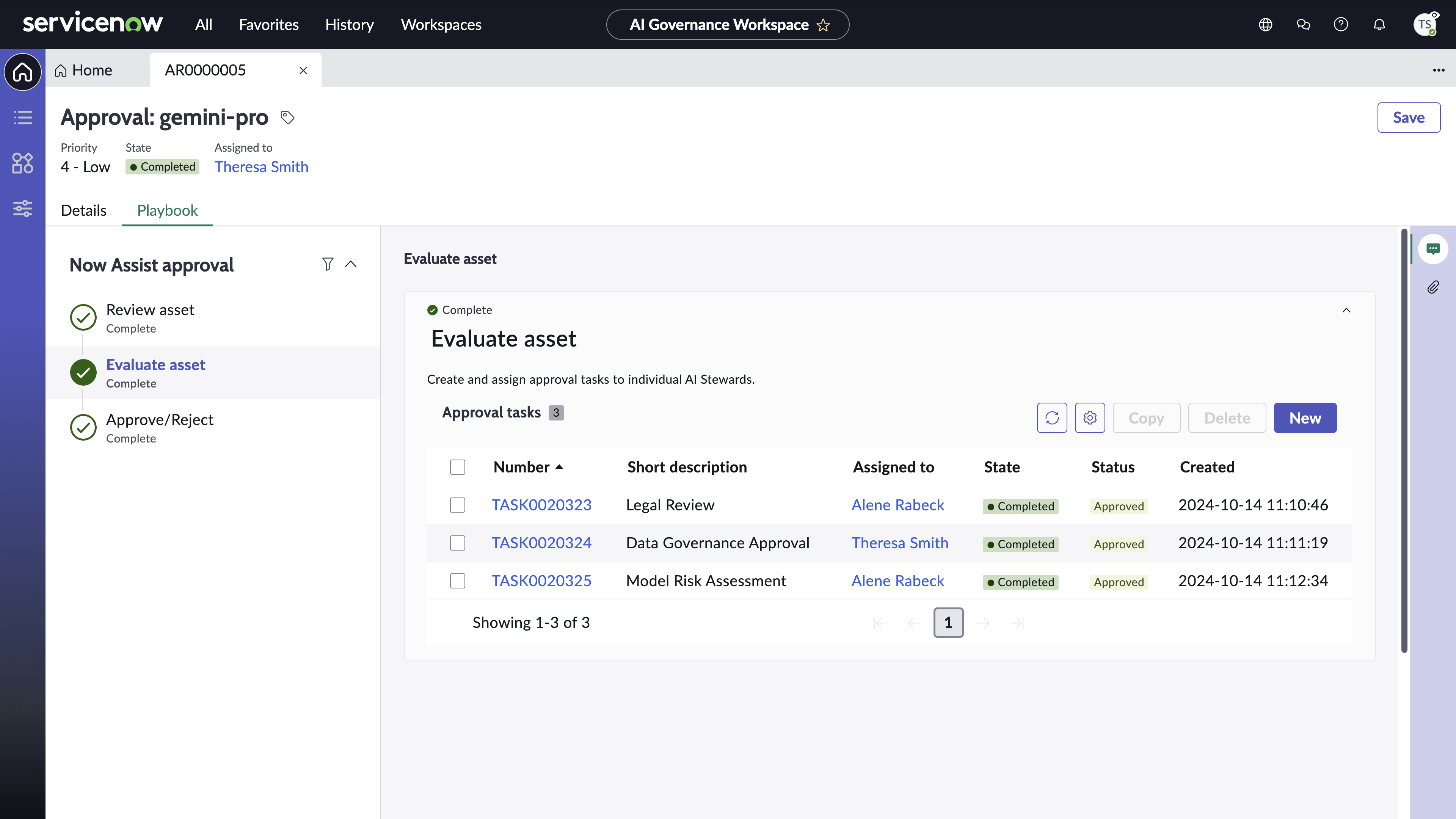Screen dimensions: 1456x819
Task: Open the sliders settings sidebar icon
Action: [23, 209]
